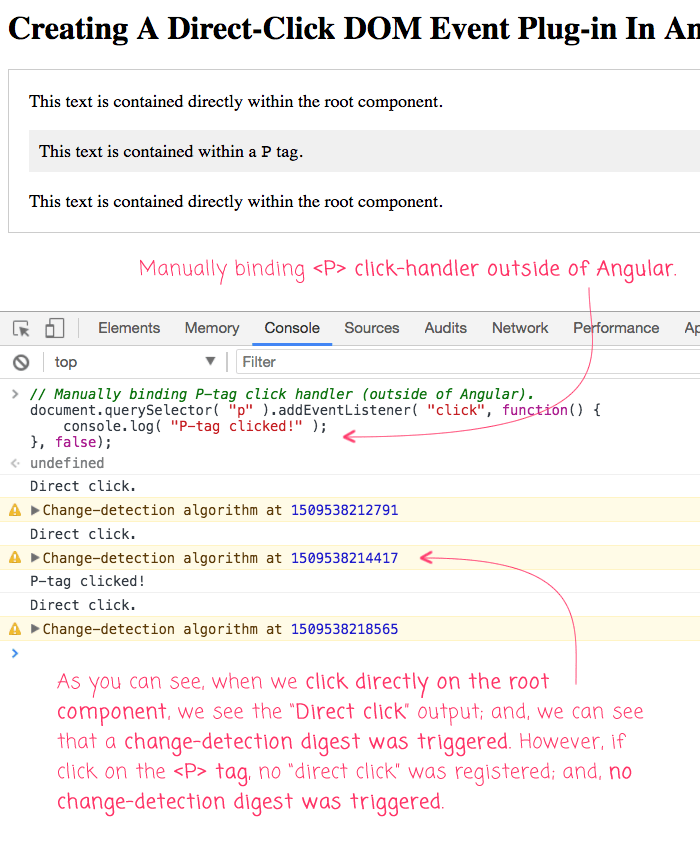Image resolution: width=700 pixels, height=841 pixels.
Task: Click the blue console prompt chevron
Action: [x=14, y=653]
